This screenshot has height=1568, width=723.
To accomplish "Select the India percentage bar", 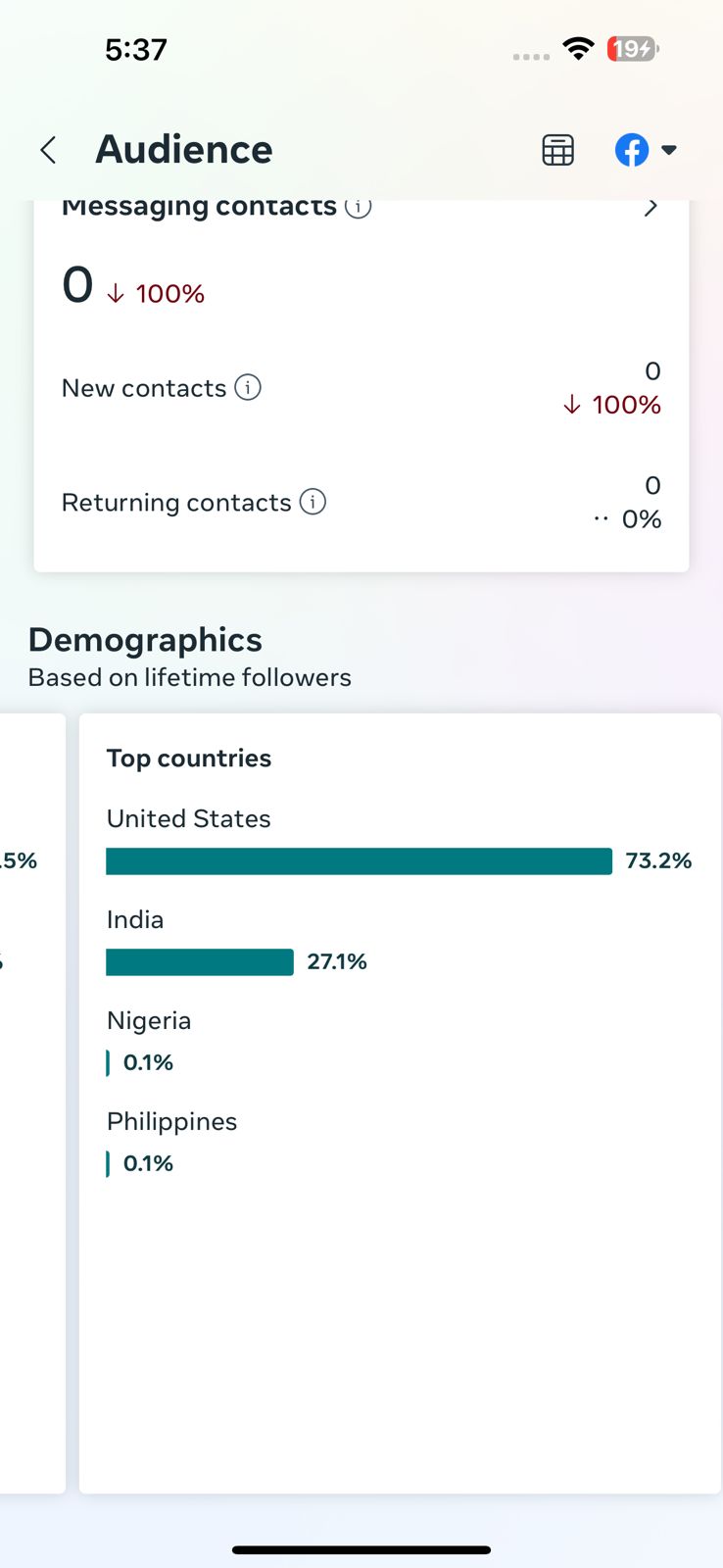I will click(x=200, y=962).
